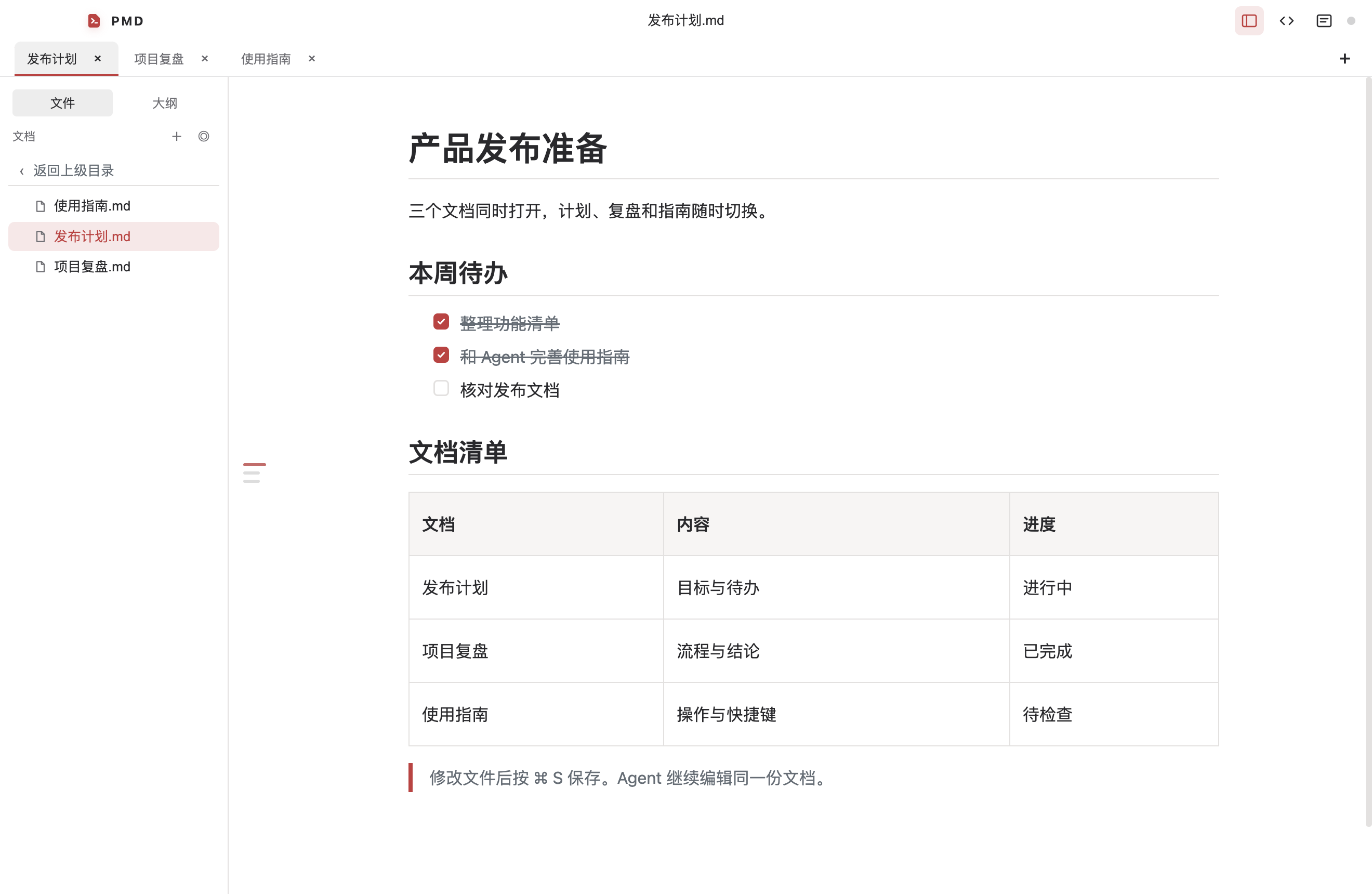Image resolution: width=1372 pixels, height=894 pixels.
Task: Click the circular target icon beside 文档
Action: pos(204,136)
